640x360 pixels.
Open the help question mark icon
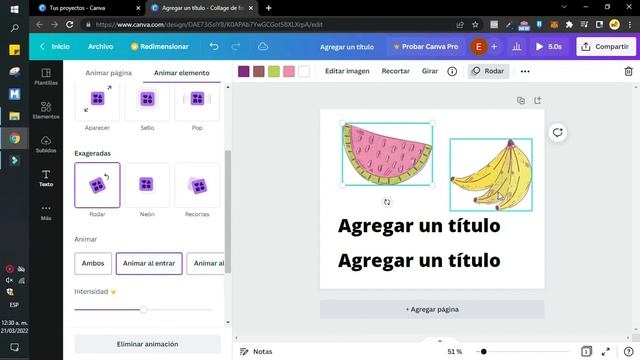pos(628,351)
